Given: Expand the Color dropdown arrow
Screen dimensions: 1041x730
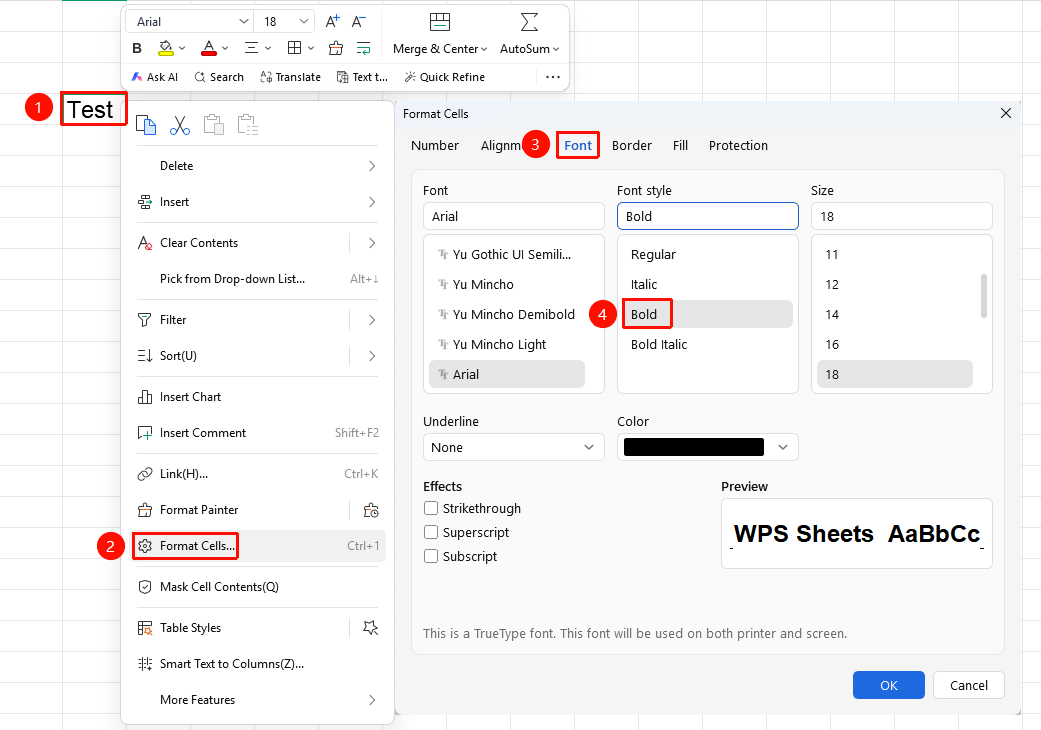Looking at the screenshot, I should pos(783,447).
